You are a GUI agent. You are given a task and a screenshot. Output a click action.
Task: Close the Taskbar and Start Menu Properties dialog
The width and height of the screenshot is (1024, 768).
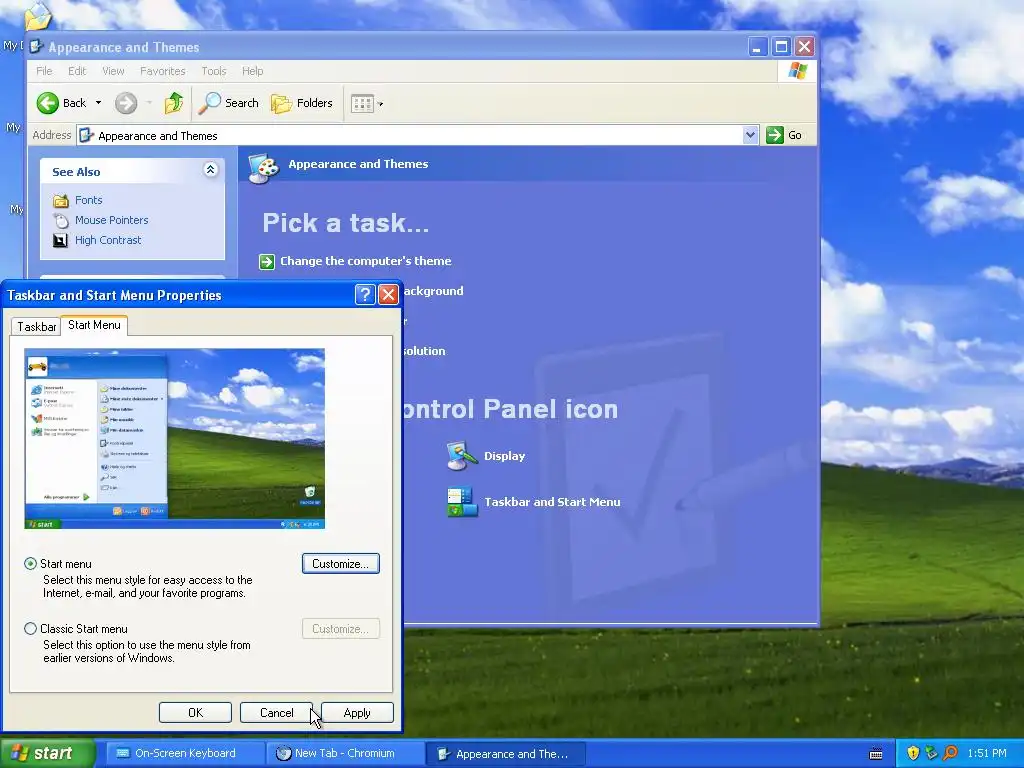(388, 295)
